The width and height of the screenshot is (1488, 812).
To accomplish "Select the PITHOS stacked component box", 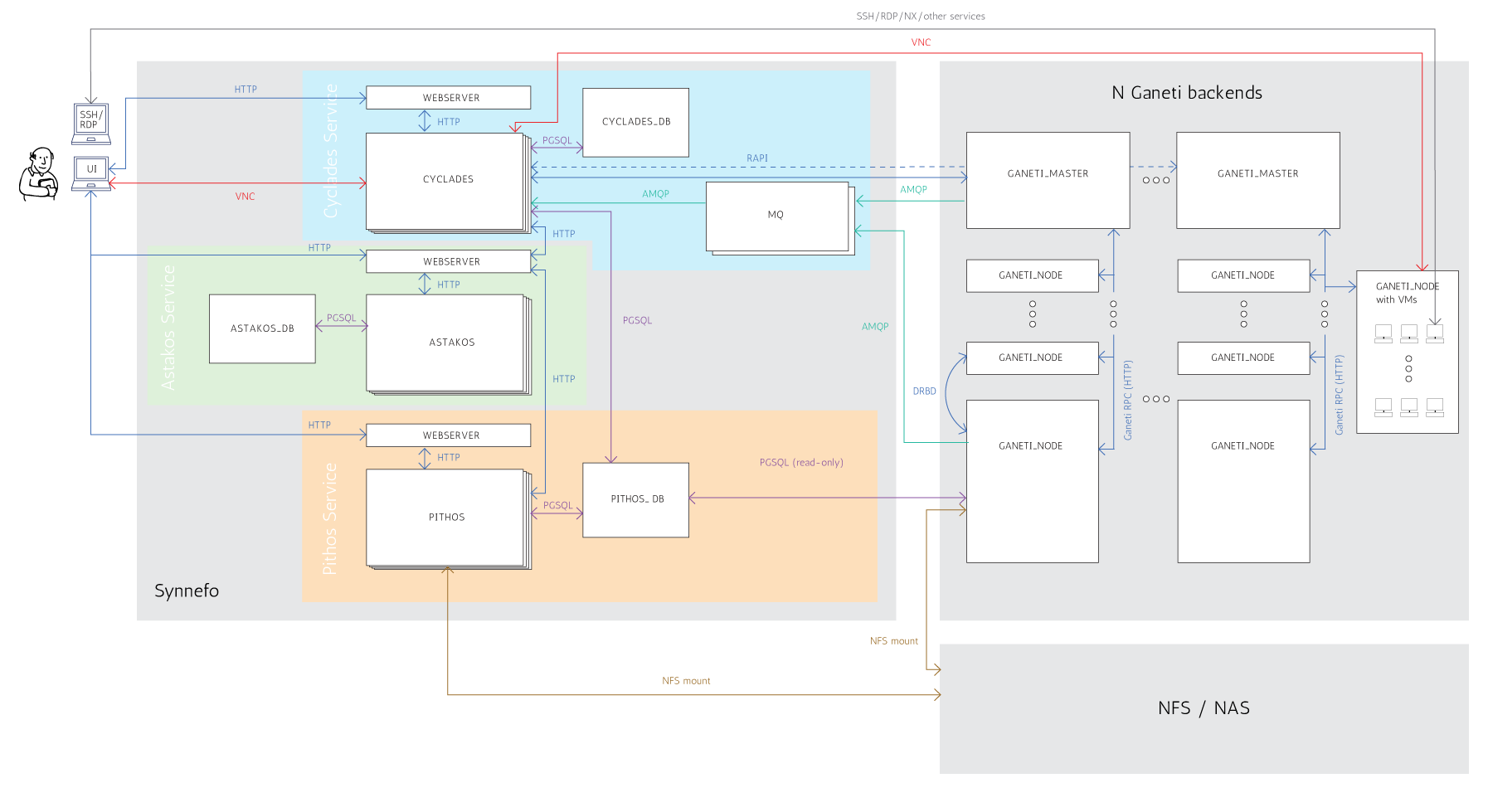I will coord(446,518).
